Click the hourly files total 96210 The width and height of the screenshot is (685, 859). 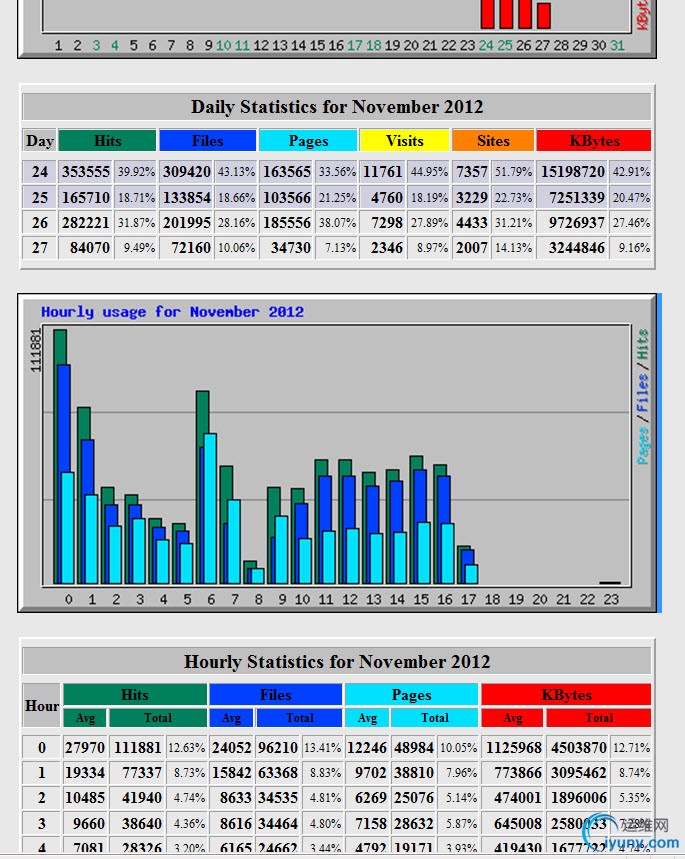pyautogui.click(x=278, y=748)
